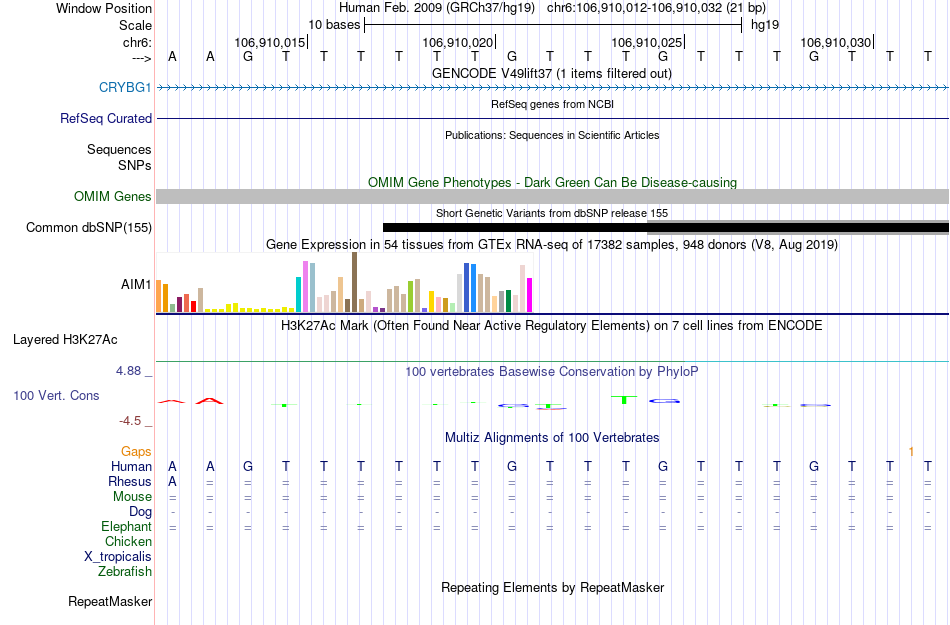
Task: Click Short Genetic Variants from dbSNP title
Action: (x=552, y=213)
